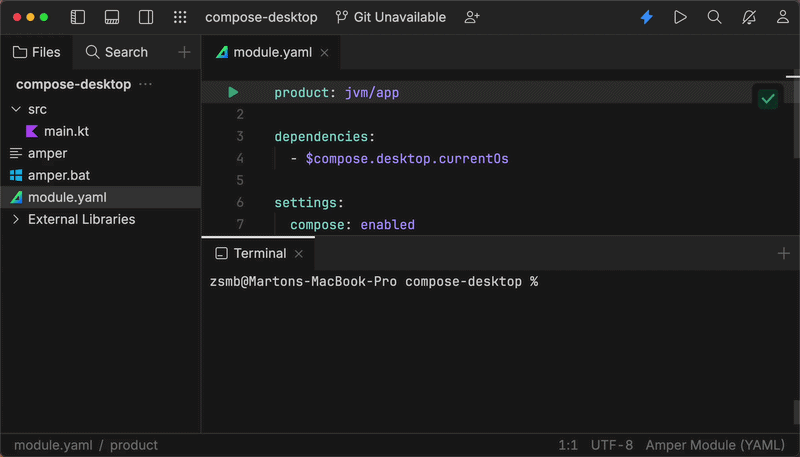
Task: Click the 1:1 cursor position indicator
Action: click(568, 445)
